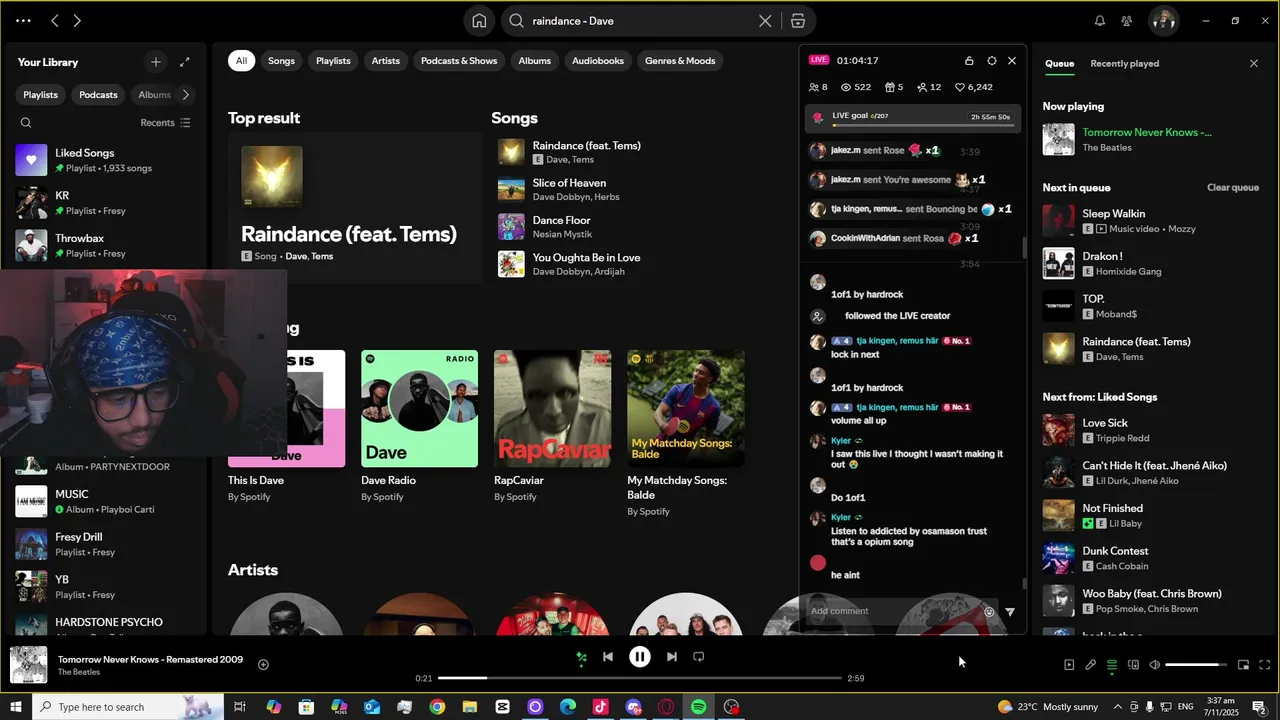The image size is (1280, 720).
Task: Toggle smart shuffle on the player
Action: [581, 657]
